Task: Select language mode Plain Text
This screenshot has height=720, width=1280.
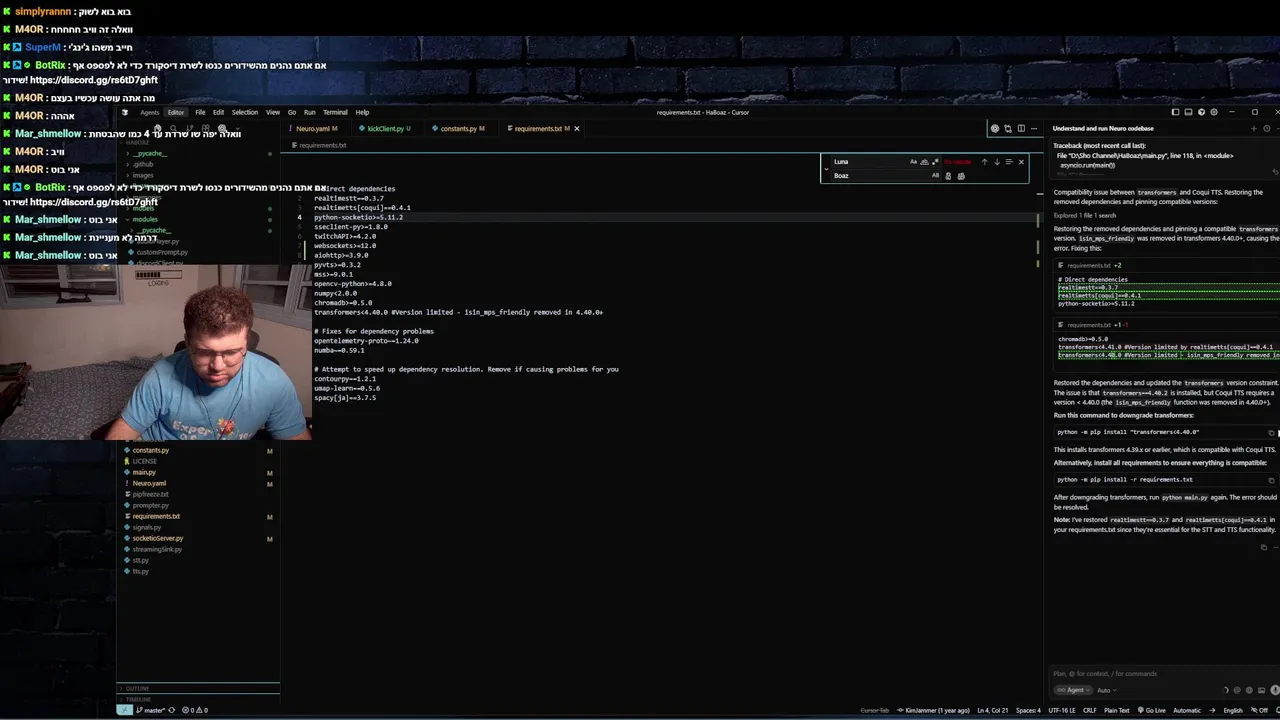Action: click(x=1117, y=710)
